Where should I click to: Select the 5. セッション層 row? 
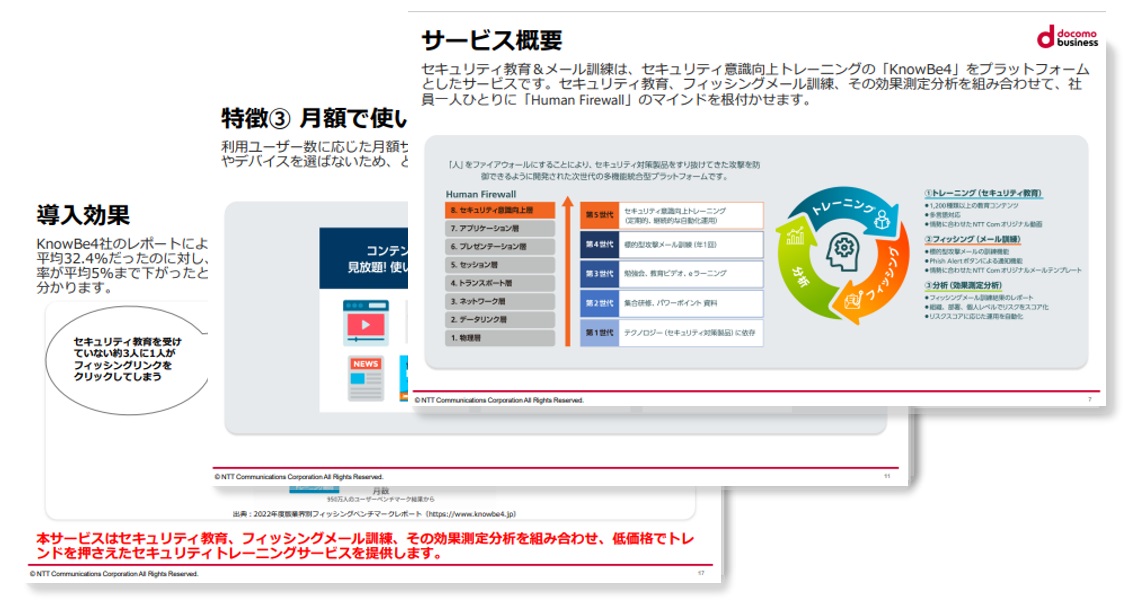pos(500,264)
